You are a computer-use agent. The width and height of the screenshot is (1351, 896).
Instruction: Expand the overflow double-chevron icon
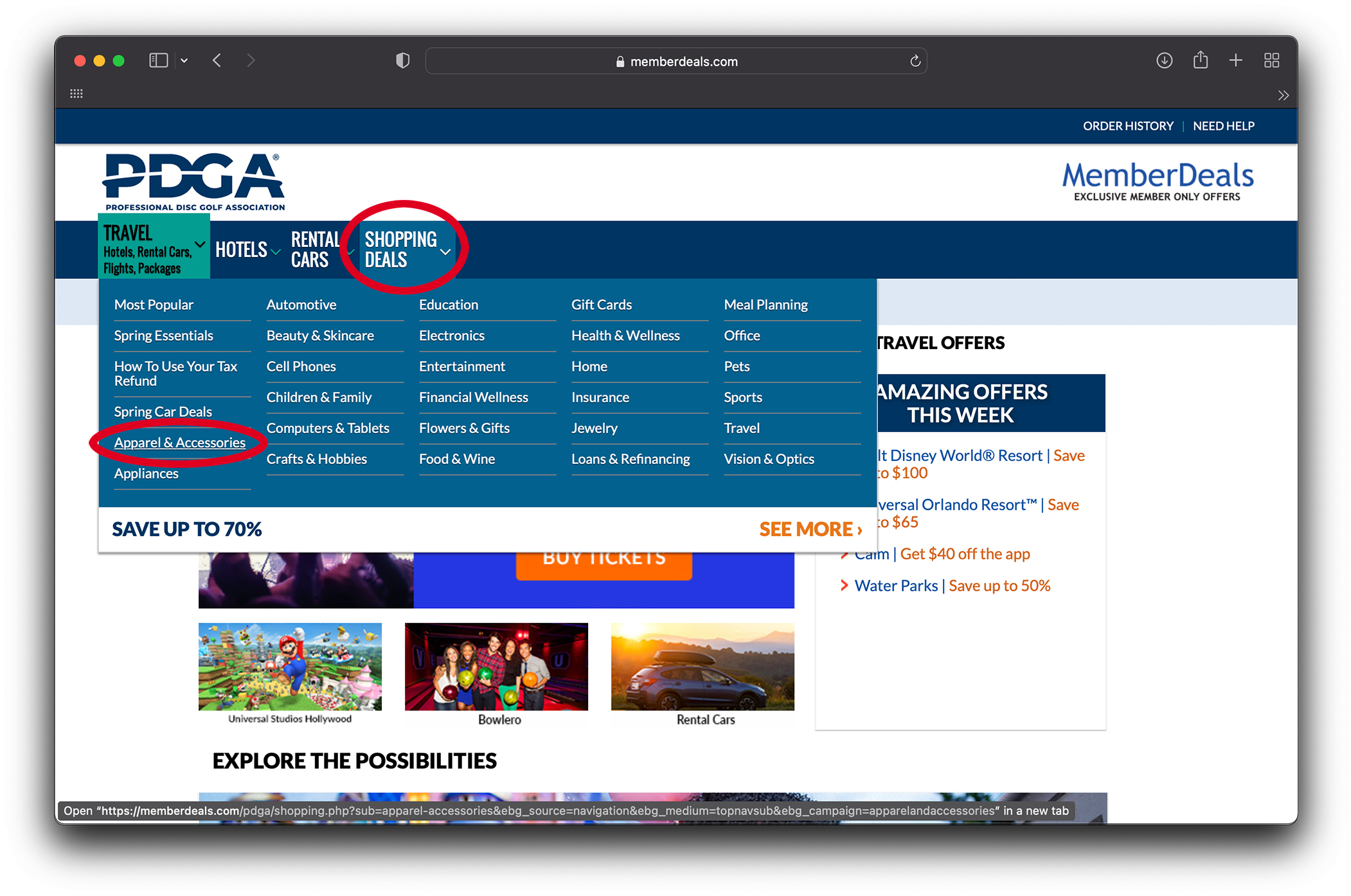click(x=1283, y=95)
